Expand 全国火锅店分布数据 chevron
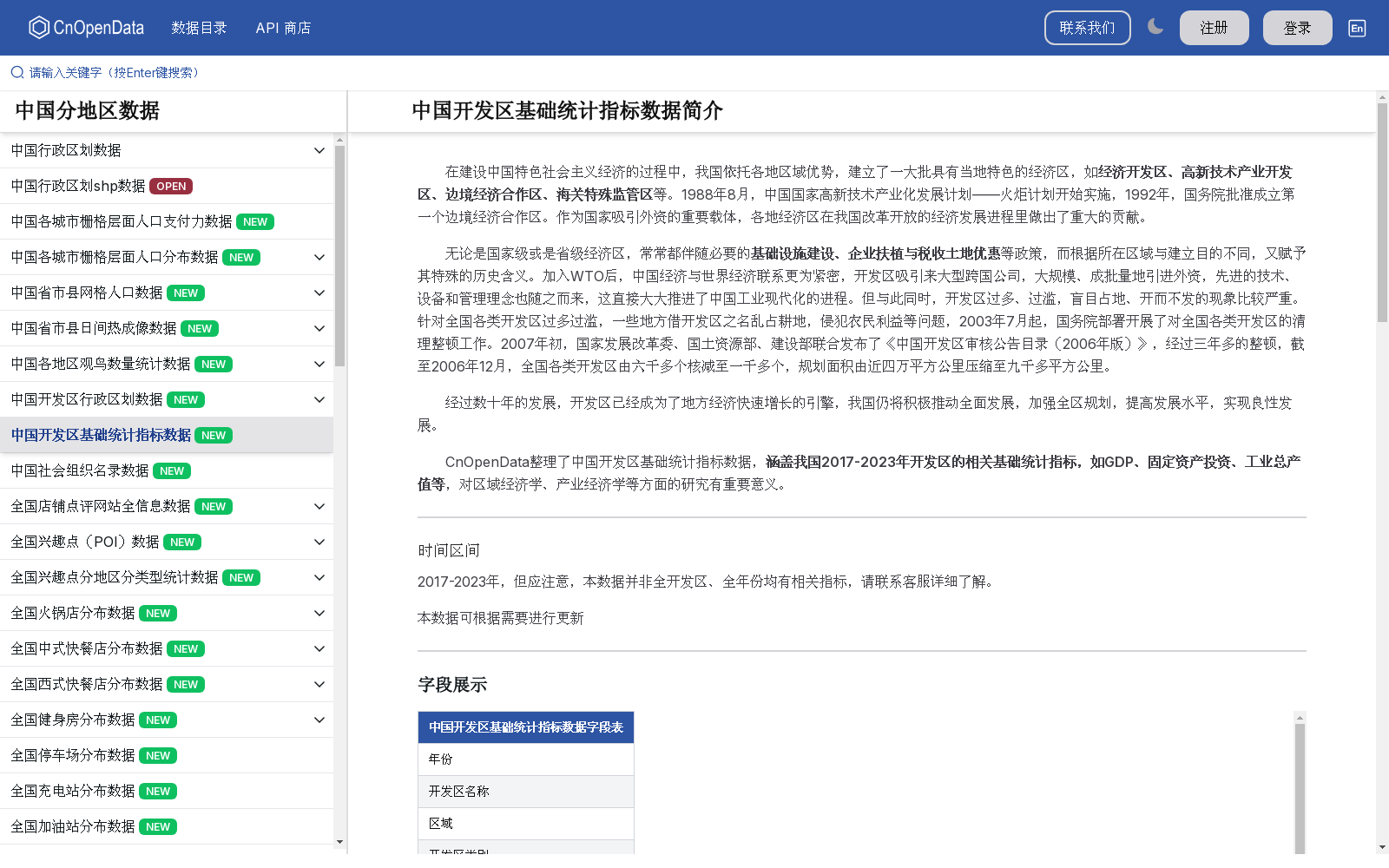The height and width of the screenshot is (868, 1389). point(319,614)
